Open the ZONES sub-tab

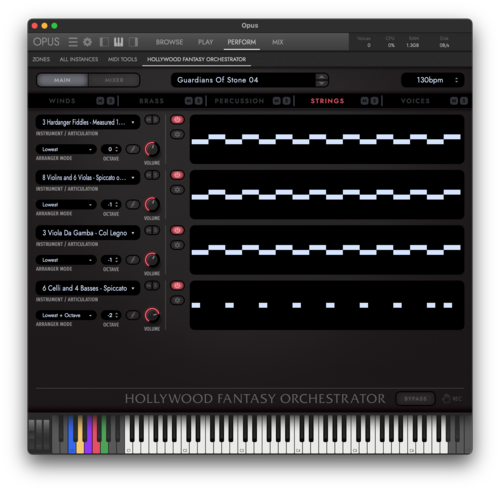pos(41,59)
